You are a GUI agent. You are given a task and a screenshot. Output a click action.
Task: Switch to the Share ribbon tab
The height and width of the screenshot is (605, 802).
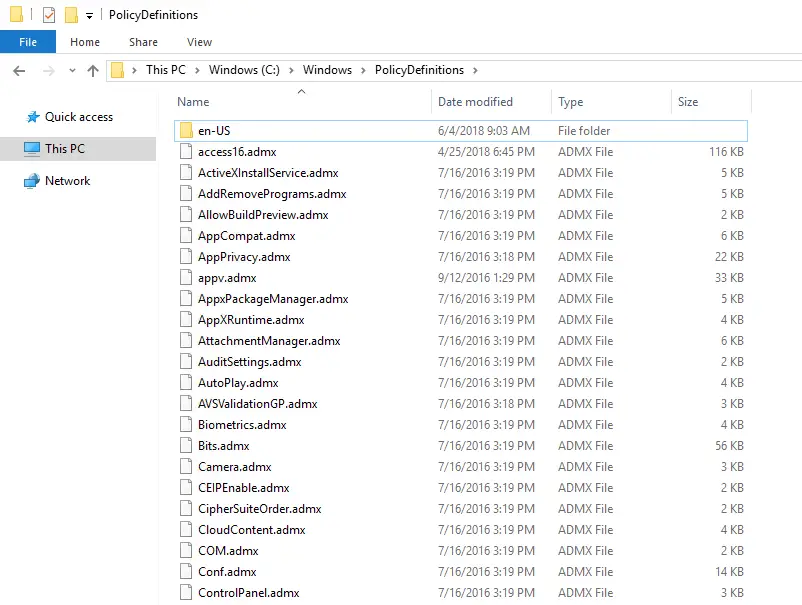143,42
